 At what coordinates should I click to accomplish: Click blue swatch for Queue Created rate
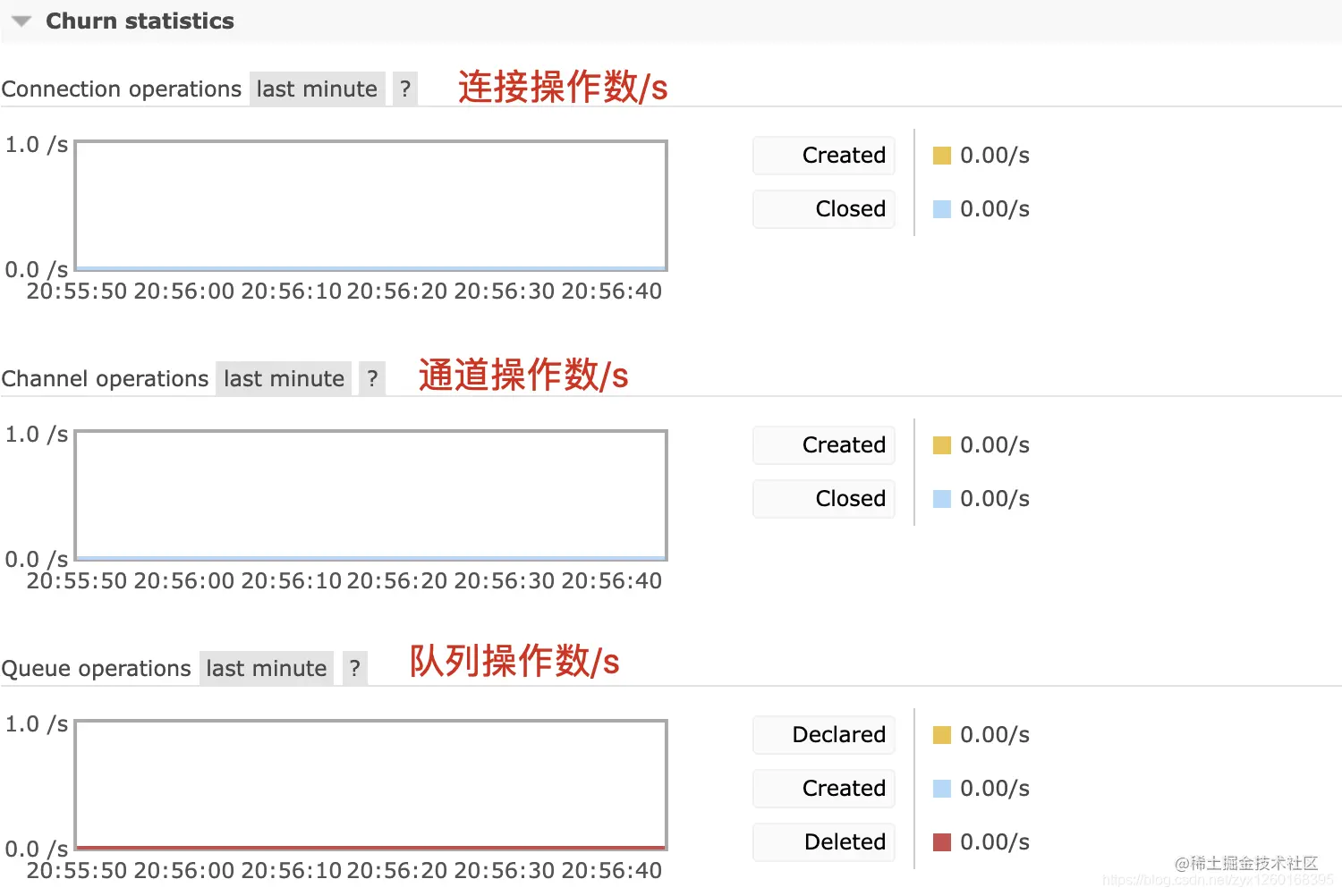(x=941, y=789)
